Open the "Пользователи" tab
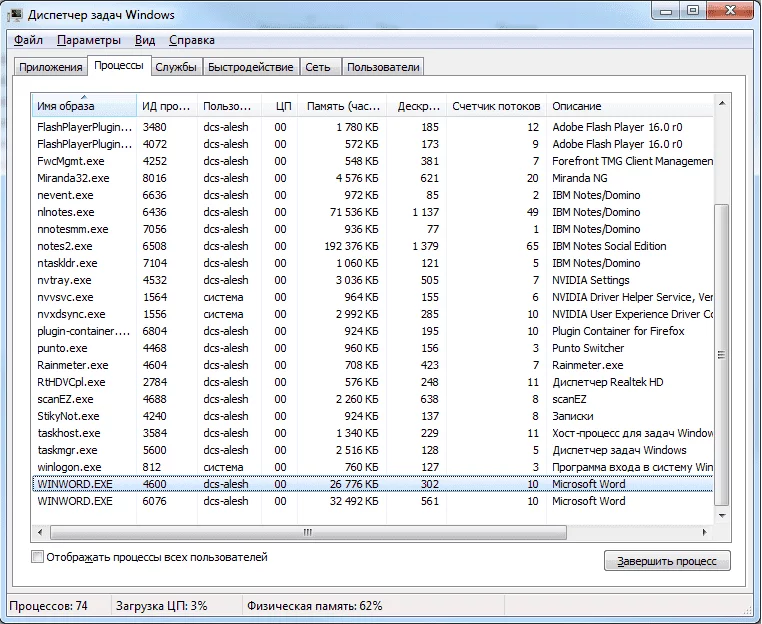Image resolution: width=762 pixels, height=624 pixels. coord(383,67)
